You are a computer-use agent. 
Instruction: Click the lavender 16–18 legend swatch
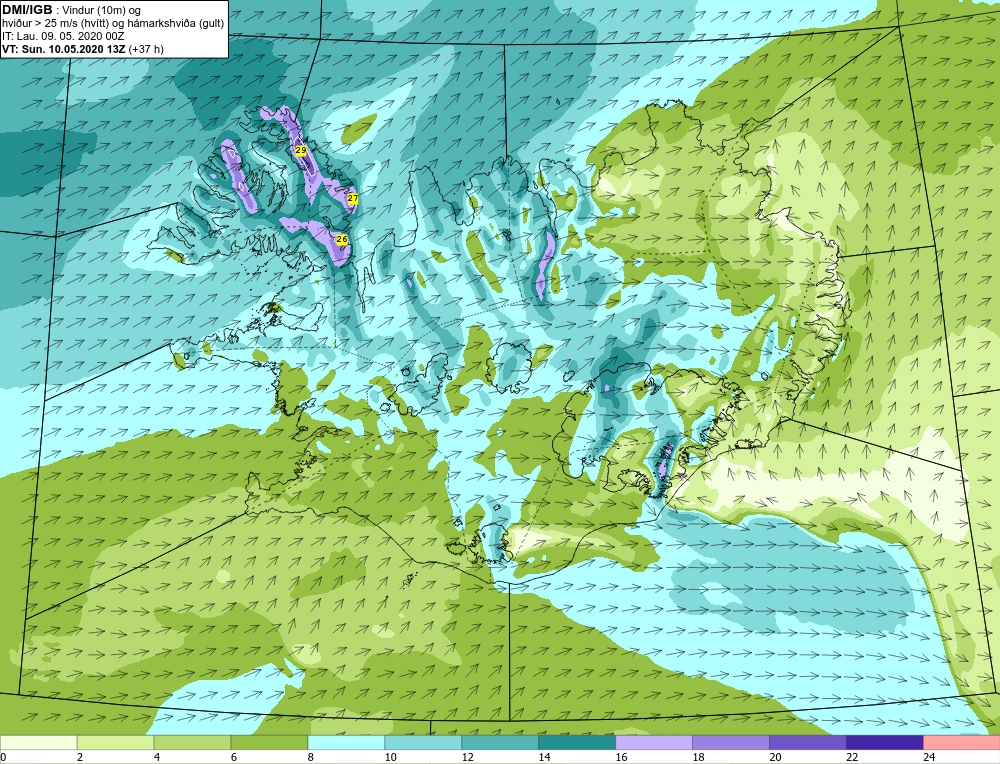tap(654, 742)
